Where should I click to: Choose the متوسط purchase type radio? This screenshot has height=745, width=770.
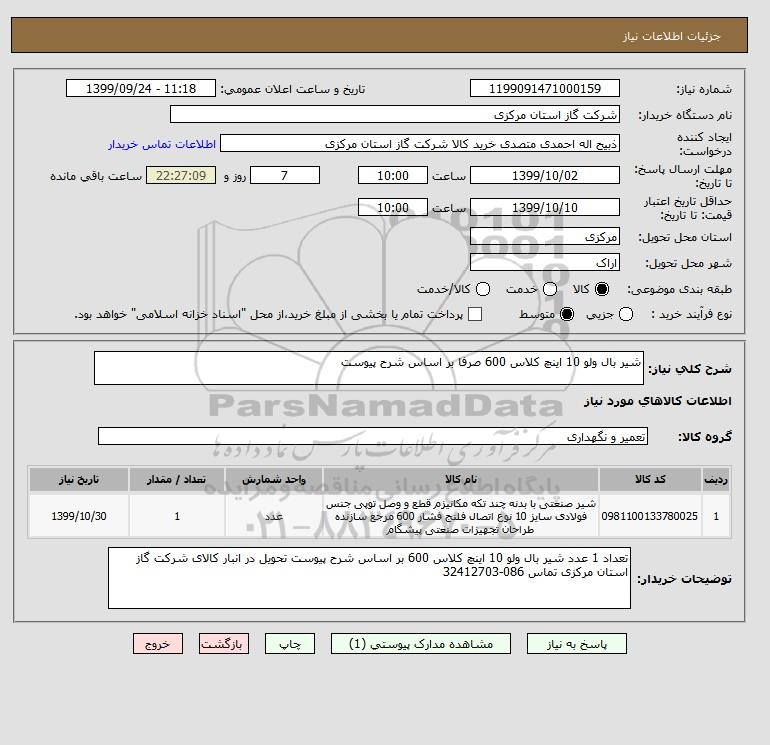pyautogui.click(x=567, y=314)
